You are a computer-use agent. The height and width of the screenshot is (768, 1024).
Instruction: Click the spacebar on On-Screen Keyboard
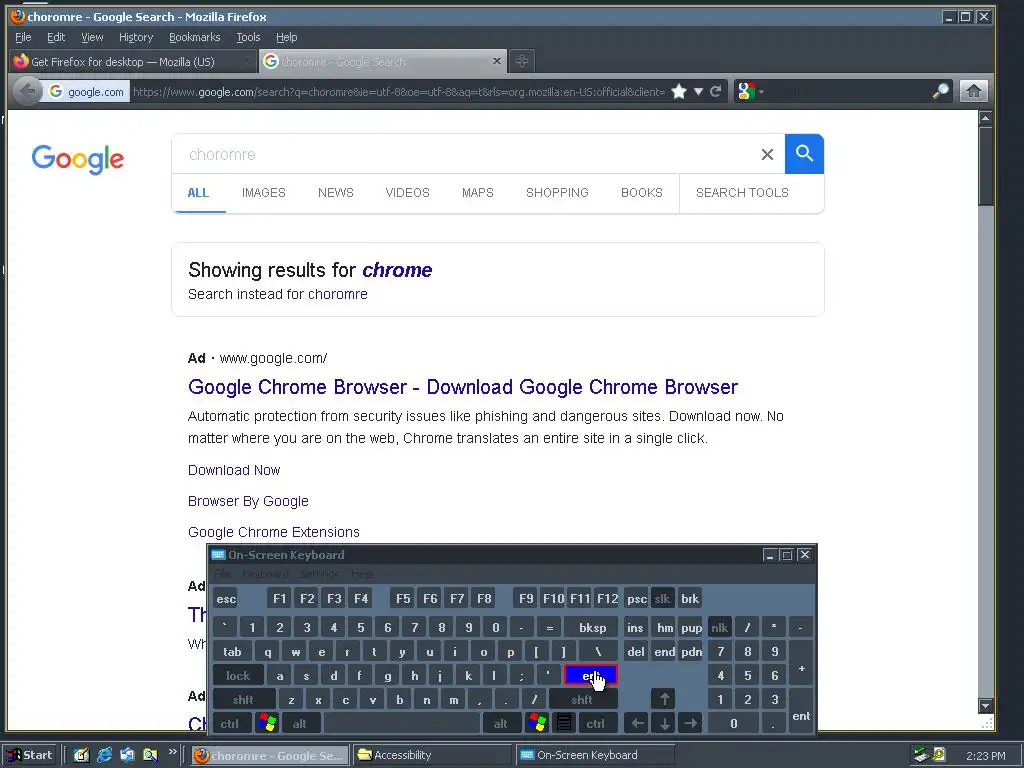click(x=402, y=723)
